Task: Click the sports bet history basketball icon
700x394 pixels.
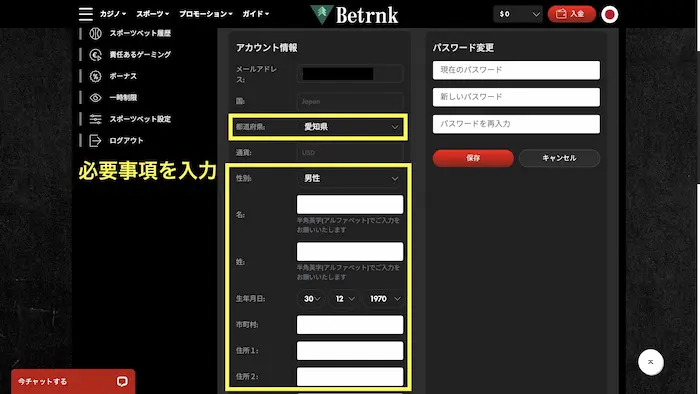Action: click(x=95, y=33)
